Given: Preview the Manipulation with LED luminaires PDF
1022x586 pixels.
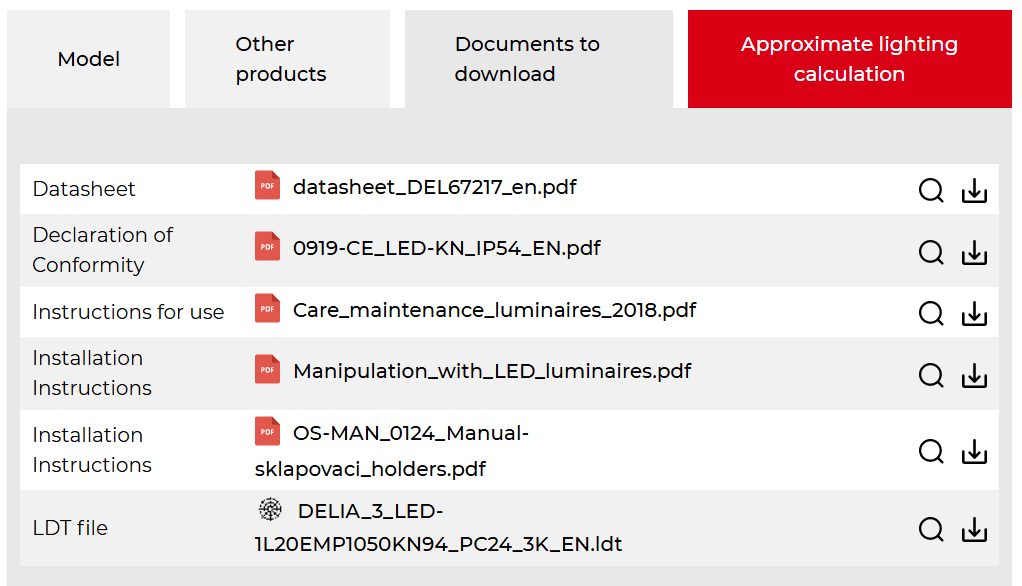Looking at the screenshot, I should coord(931,375).
